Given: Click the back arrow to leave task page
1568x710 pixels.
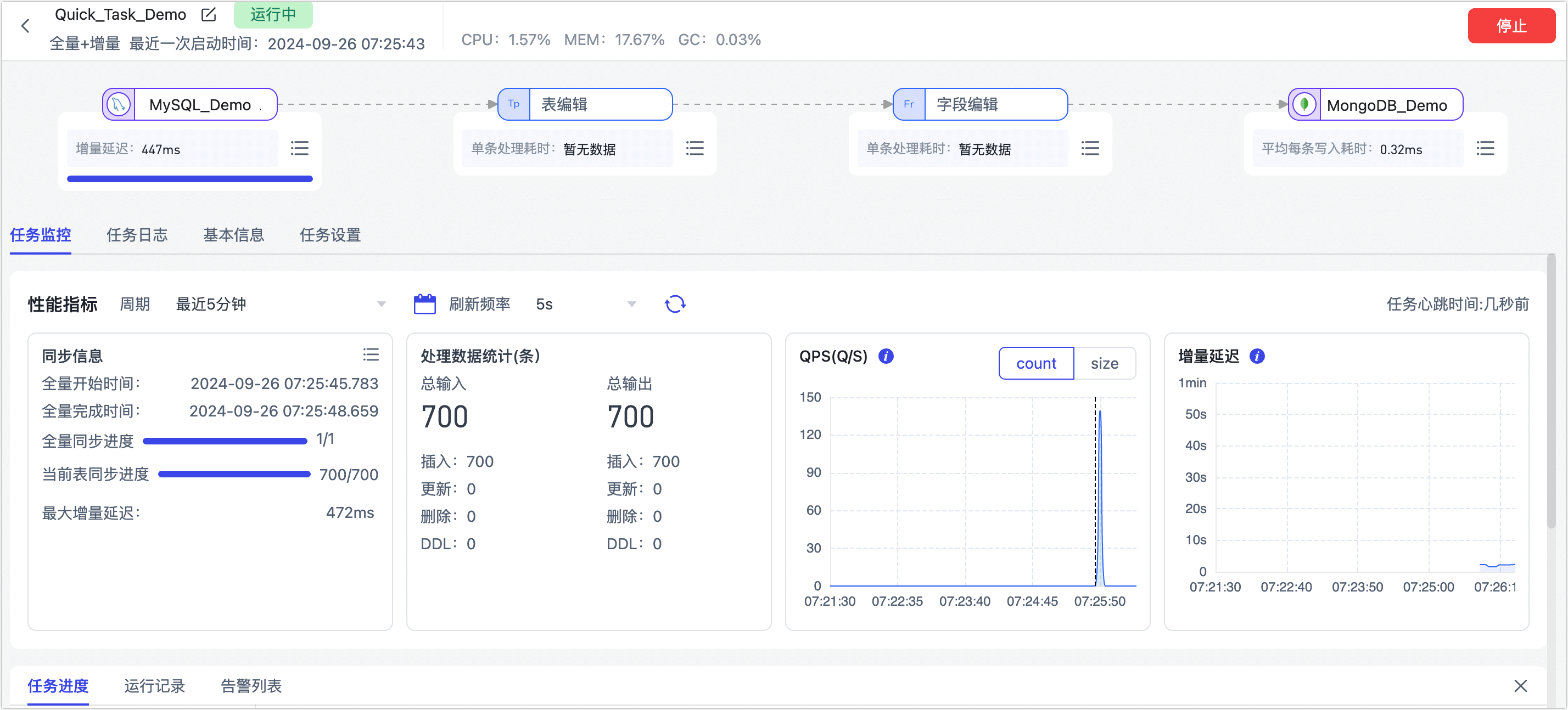Looking at the screenshot, I should coord(25,26).
